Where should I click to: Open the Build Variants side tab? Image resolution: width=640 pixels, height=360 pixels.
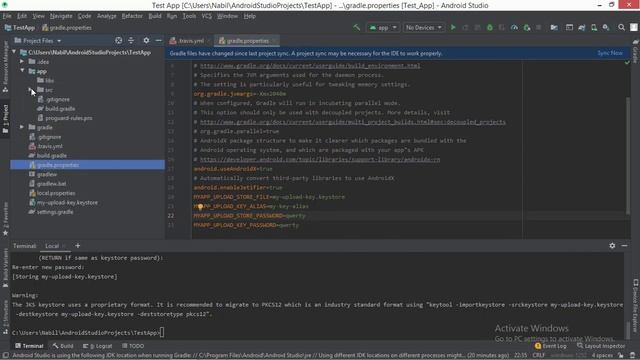(5, 267)
